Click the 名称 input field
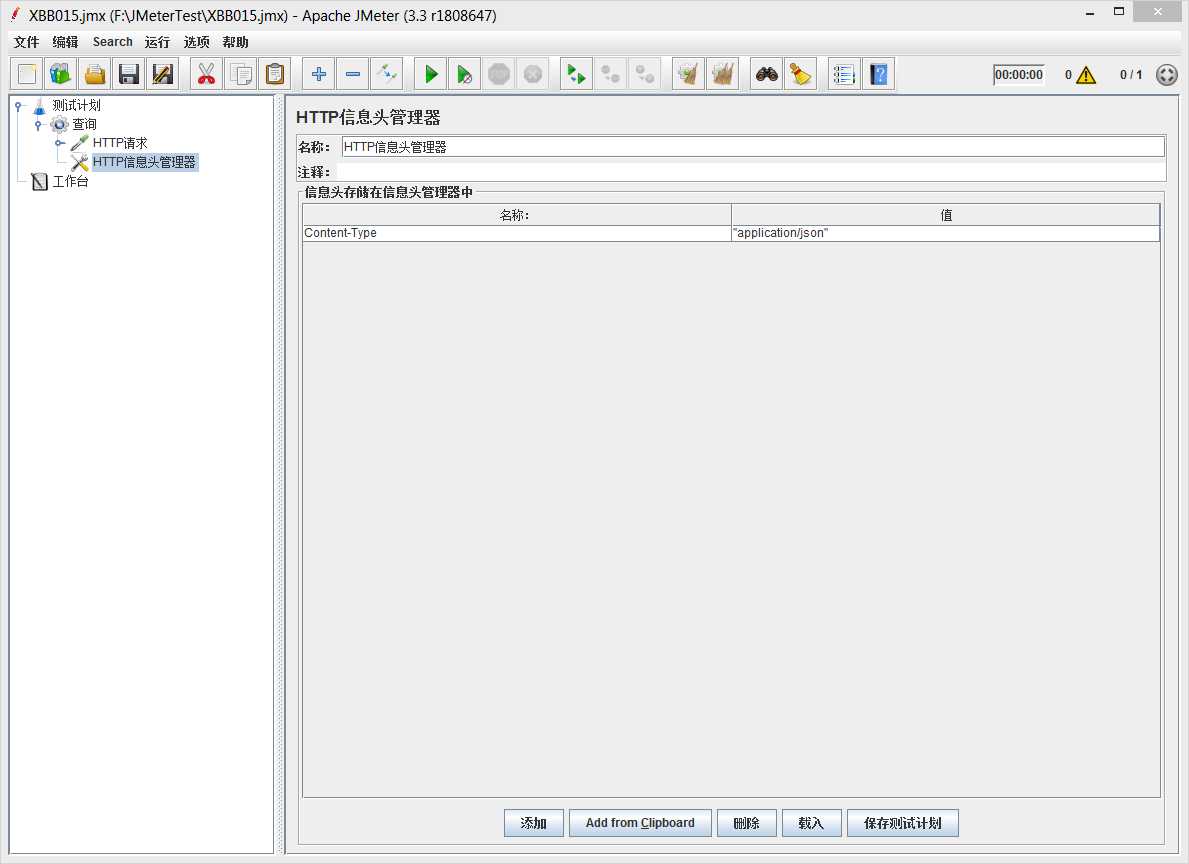The width and height of the screenshot is (1189, 864). (753, 147)
